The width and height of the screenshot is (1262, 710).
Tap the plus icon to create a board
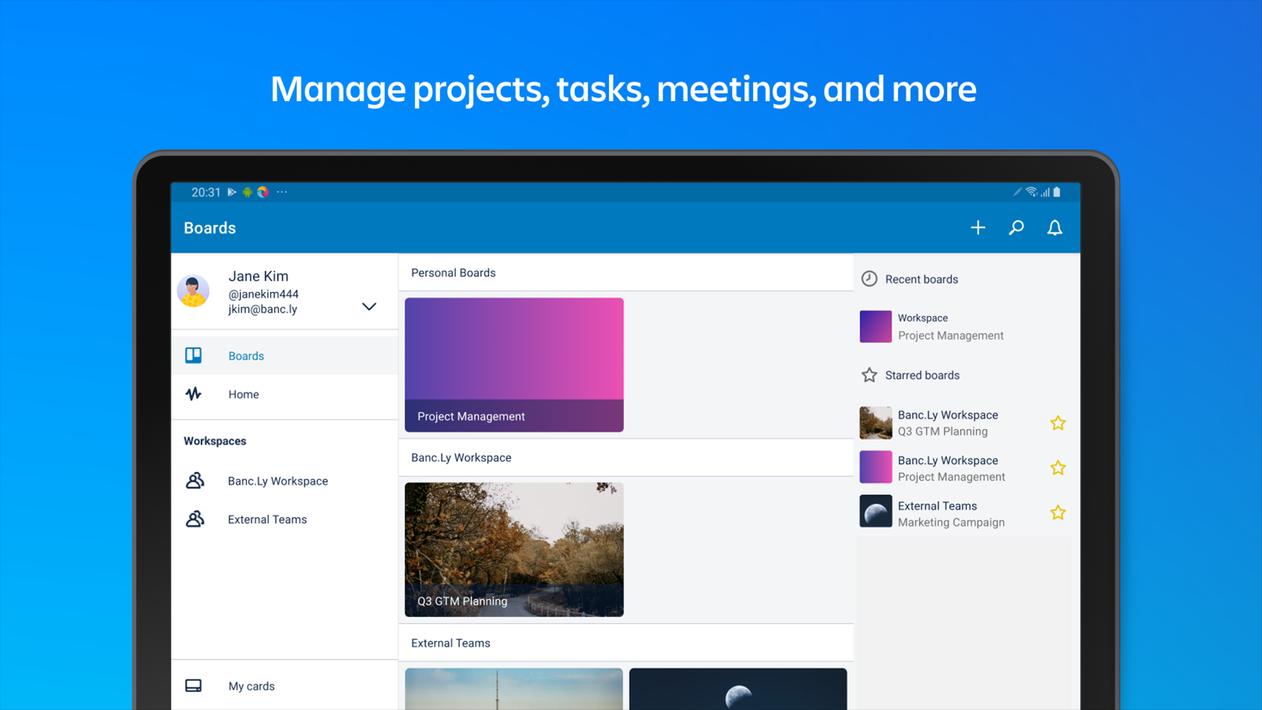click(978, 228)
